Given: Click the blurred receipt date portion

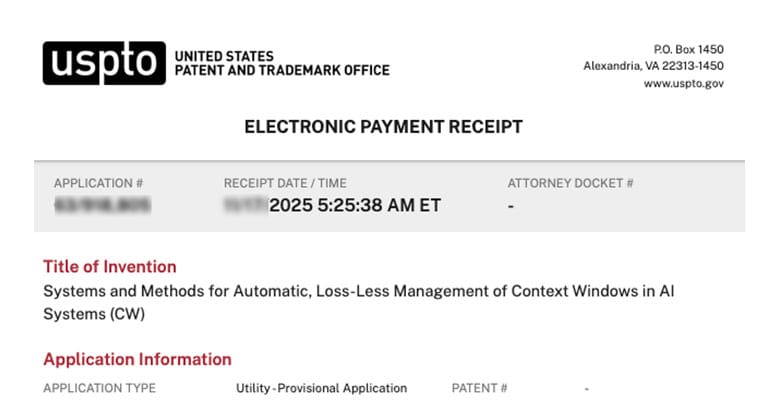Looking at the screenshot, I should coord(246,206).
